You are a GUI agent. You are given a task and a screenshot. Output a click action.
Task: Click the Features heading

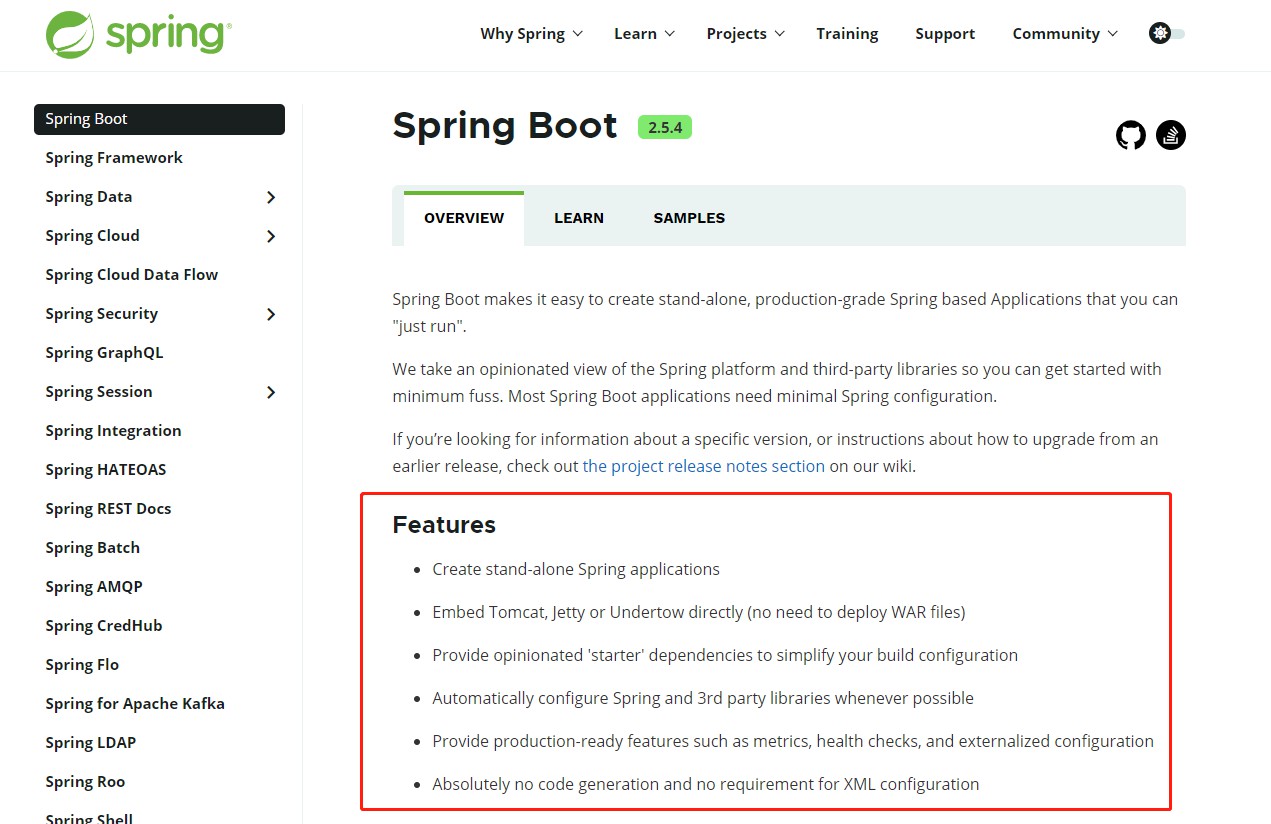(444, 525)
